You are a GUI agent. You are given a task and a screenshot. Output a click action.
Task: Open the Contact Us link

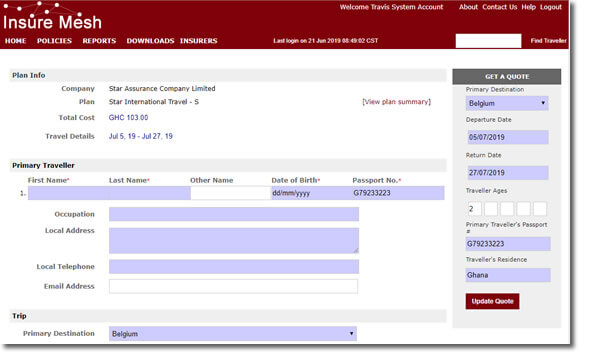click(x=500, y=7)
